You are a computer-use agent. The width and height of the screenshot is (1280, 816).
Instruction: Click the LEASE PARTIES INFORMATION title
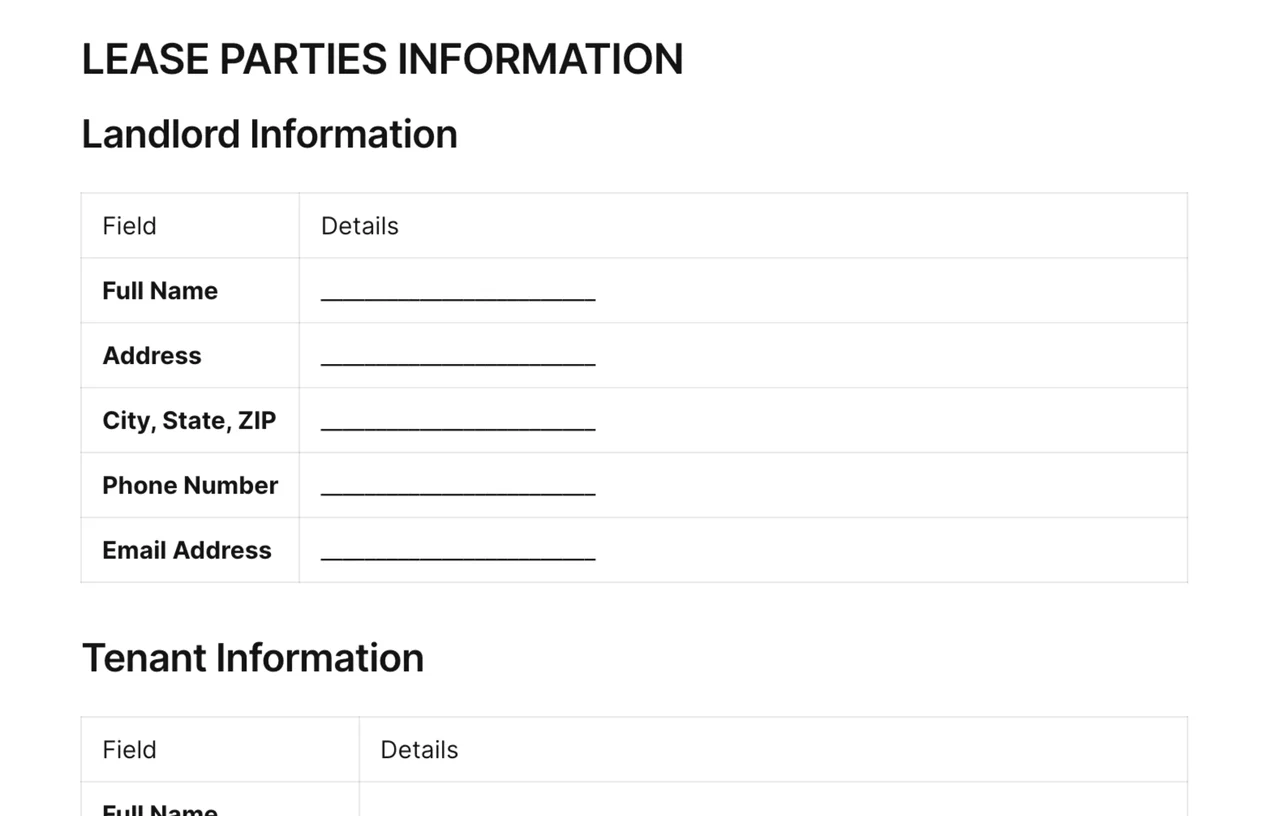pyautogui.click(x=382, y=59)
